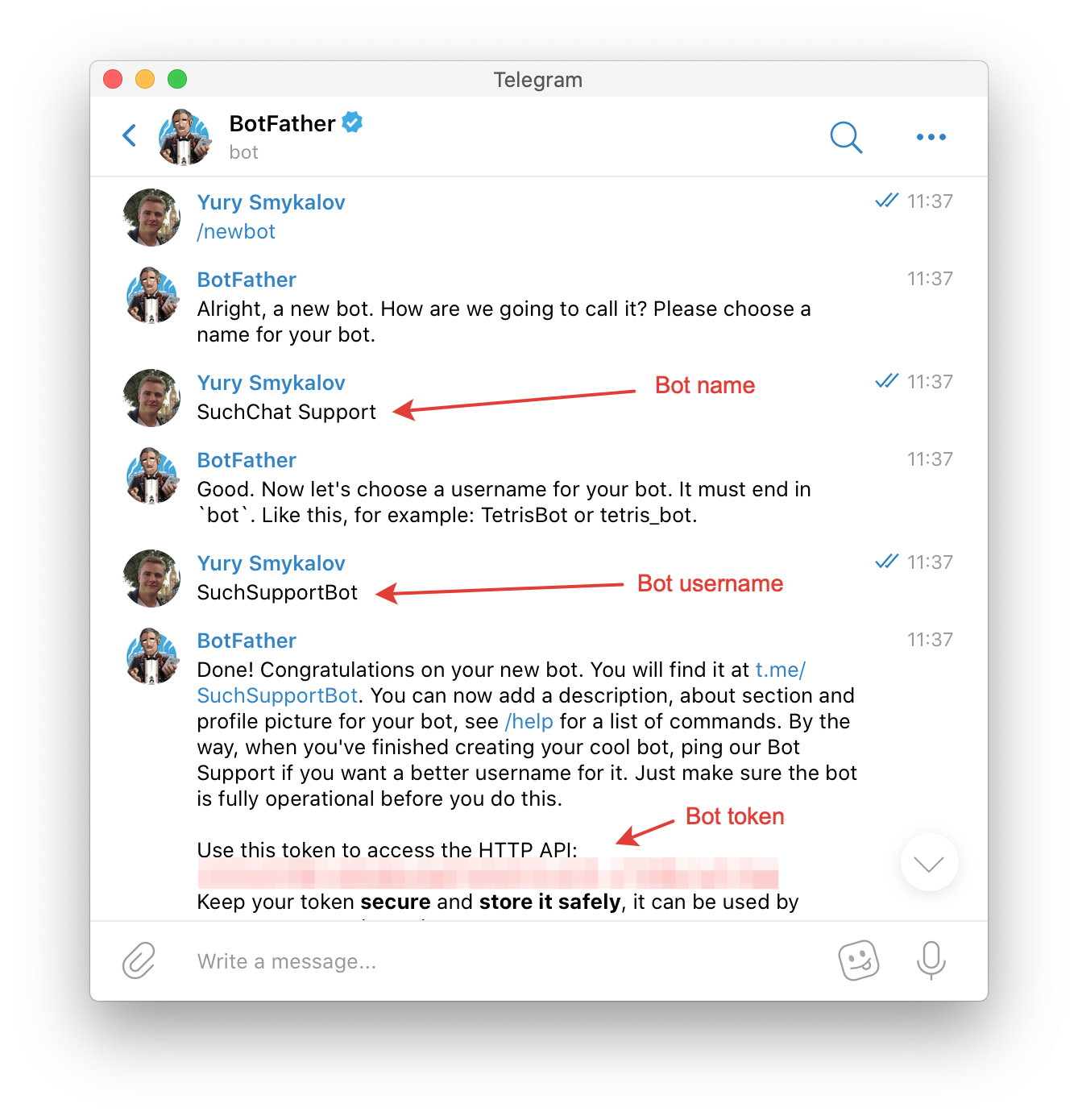
Task: Click the blurred bot token text
Action: [x=487, y=874]
